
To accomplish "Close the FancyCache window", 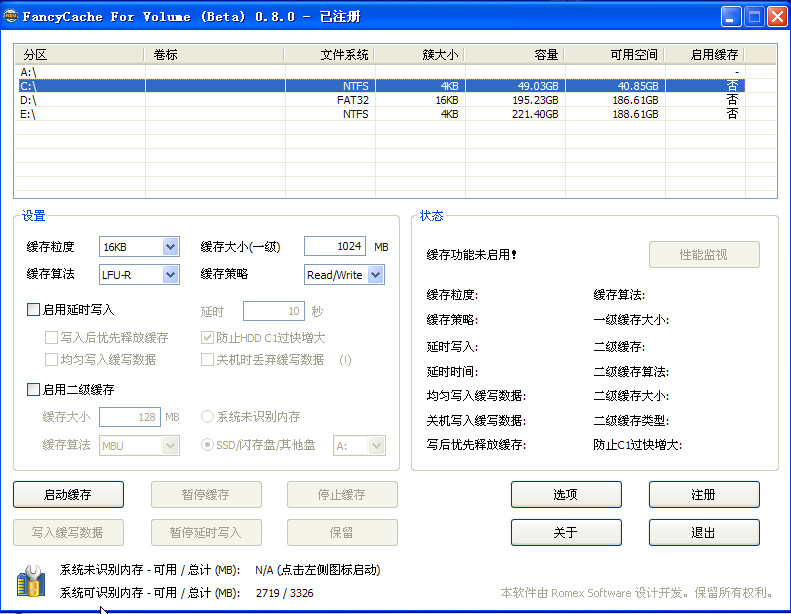I will 777,17.
